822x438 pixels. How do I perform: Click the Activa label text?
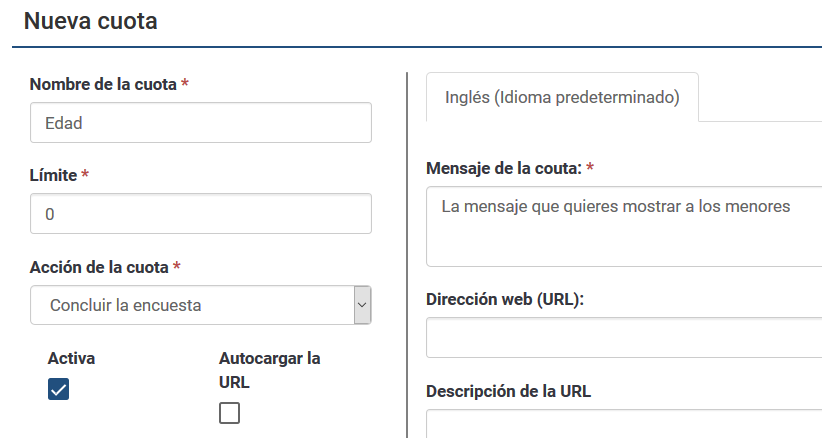coord(71,358)
